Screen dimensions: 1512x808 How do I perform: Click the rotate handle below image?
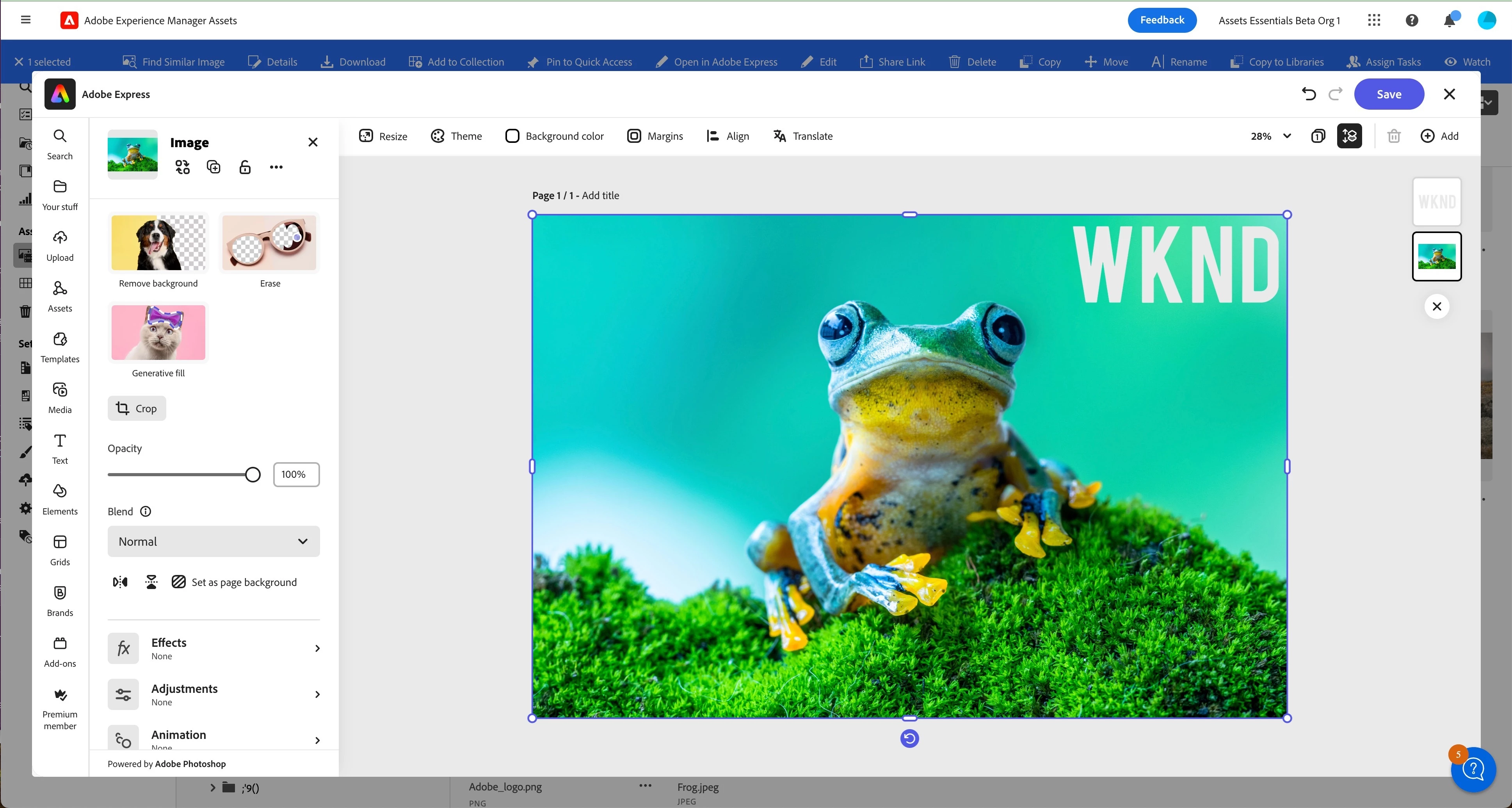909,738
